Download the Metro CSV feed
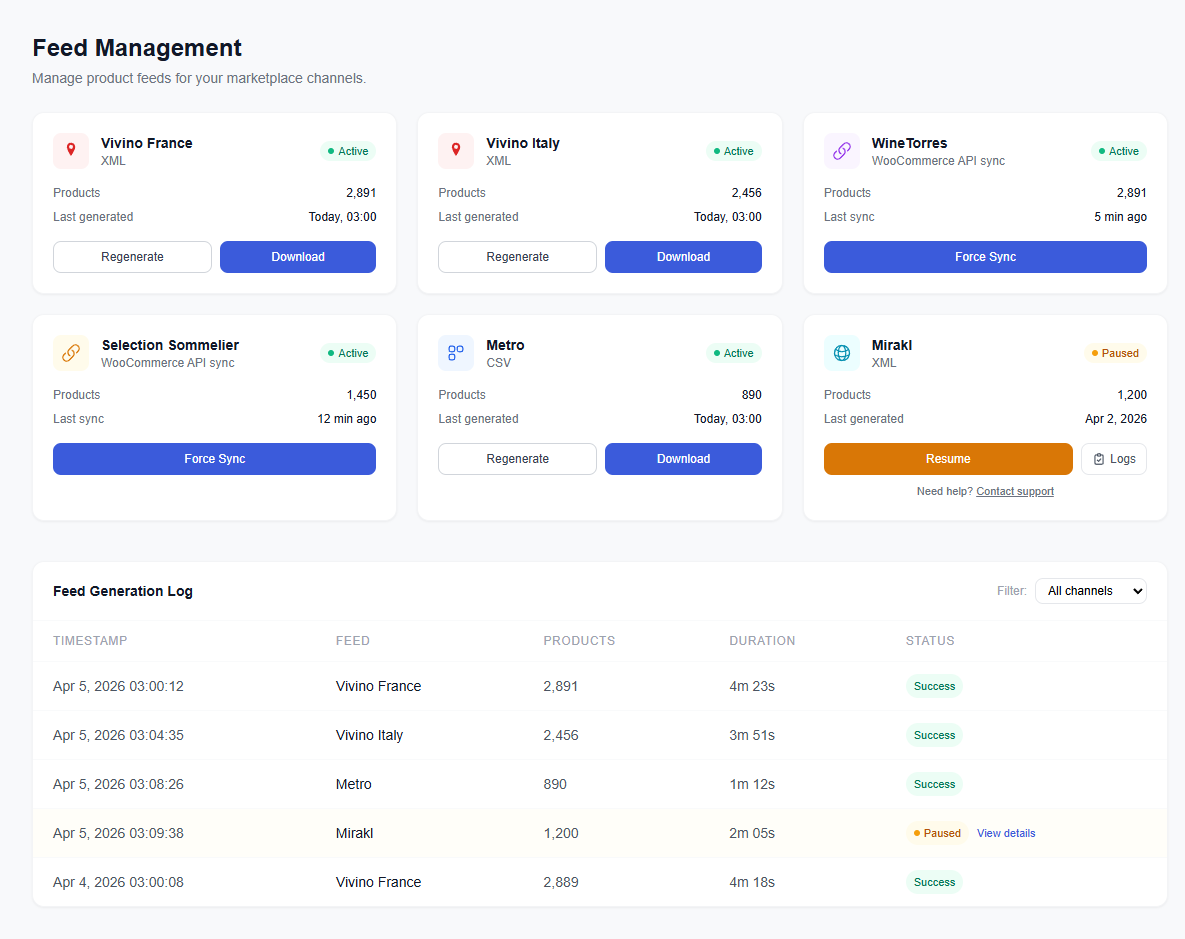1185x939 pixels. 683,459
